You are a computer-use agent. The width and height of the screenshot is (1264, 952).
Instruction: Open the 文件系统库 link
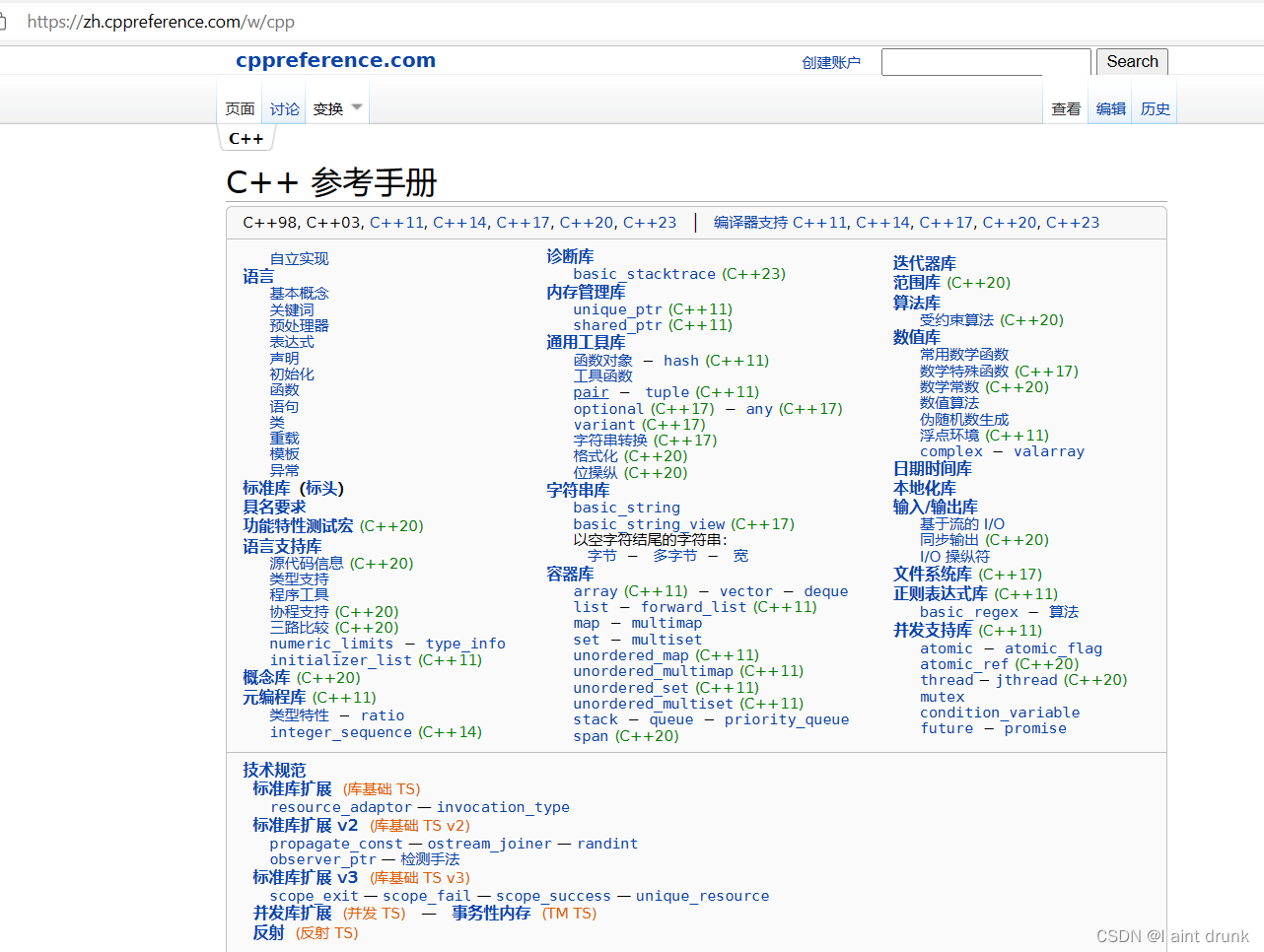[933, 574]
